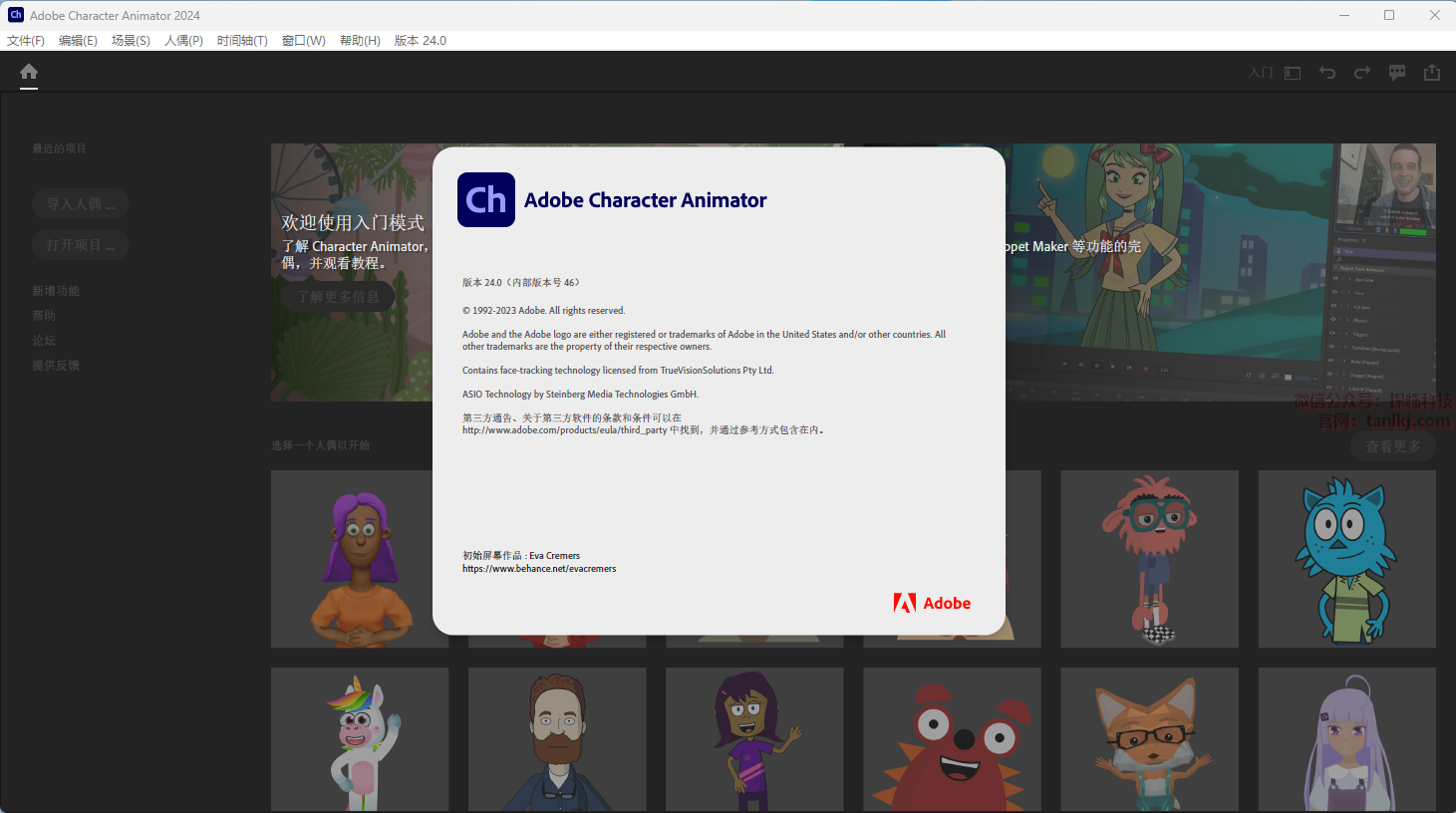Open the 时间轴(T) menu

click(x=242, y=41)
